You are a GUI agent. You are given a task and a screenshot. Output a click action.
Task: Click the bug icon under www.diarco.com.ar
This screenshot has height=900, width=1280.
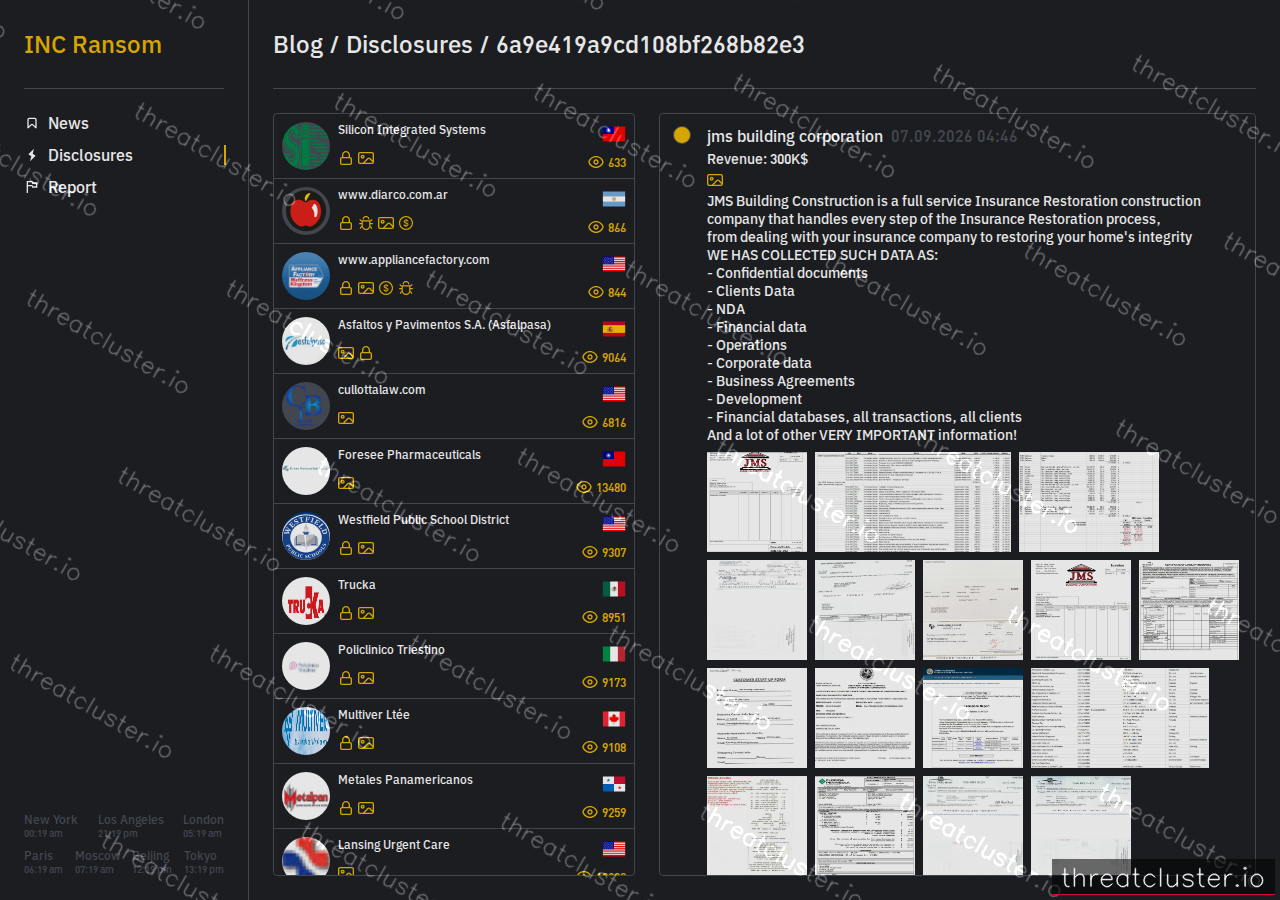click(x=365, y=223)
